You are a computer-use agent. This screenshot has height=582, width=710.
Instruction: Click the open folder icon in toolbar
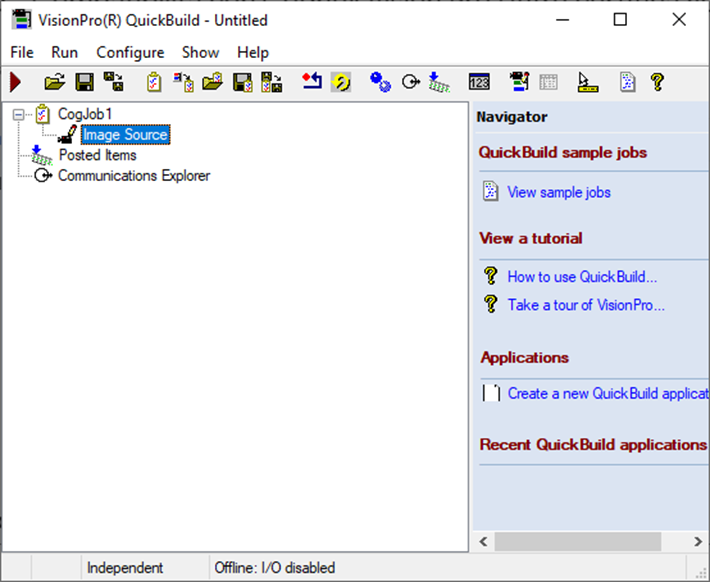pos(55,82)
